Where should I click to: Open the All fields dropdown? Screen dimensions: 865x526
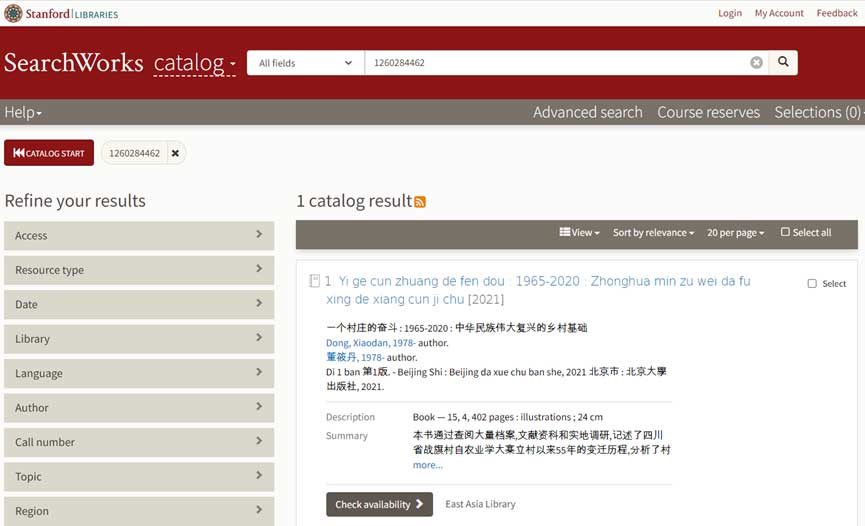[306, 63]
